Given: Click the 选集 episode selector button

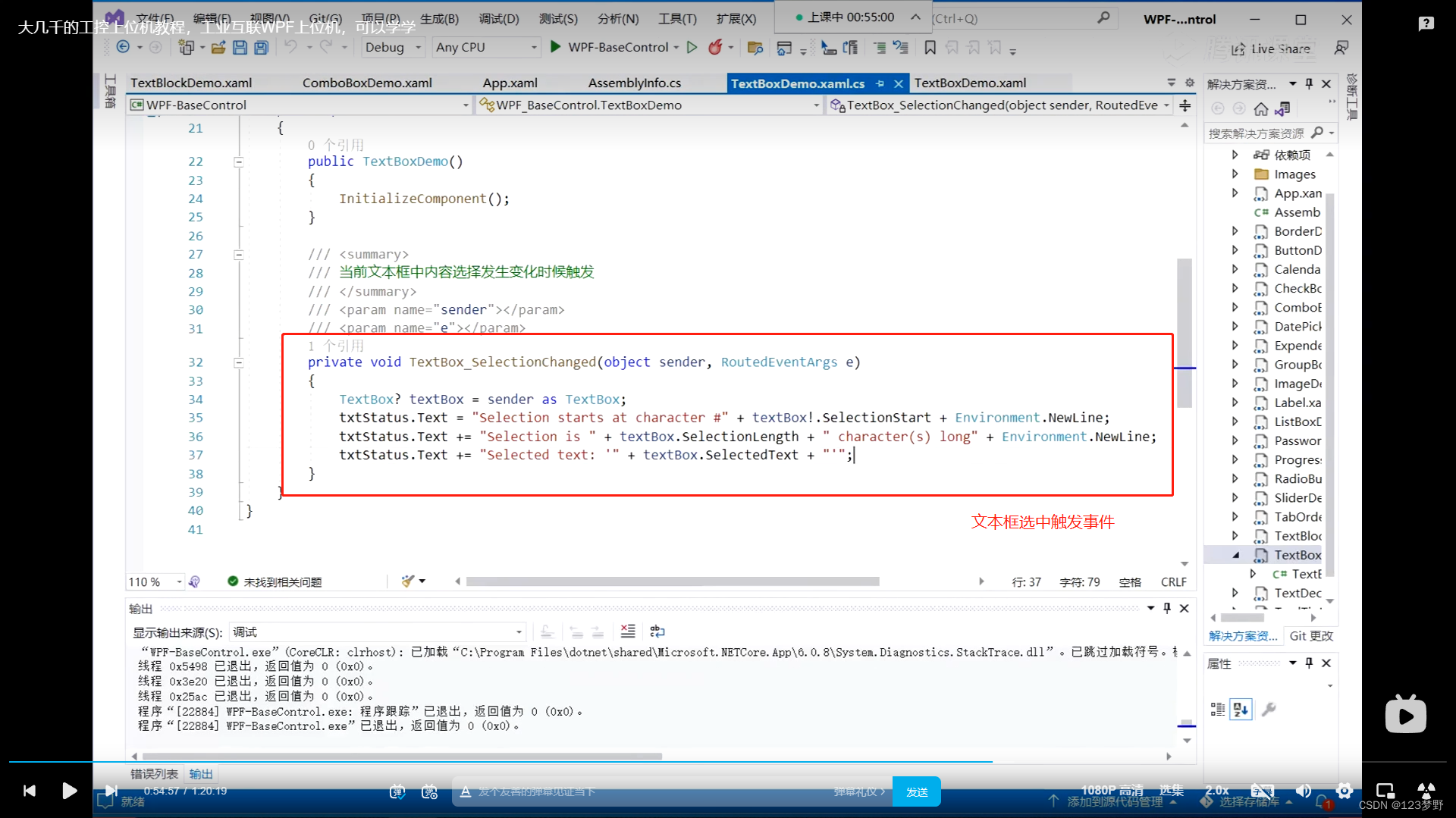Looking at the screenshot, I should pos(1171,791).
